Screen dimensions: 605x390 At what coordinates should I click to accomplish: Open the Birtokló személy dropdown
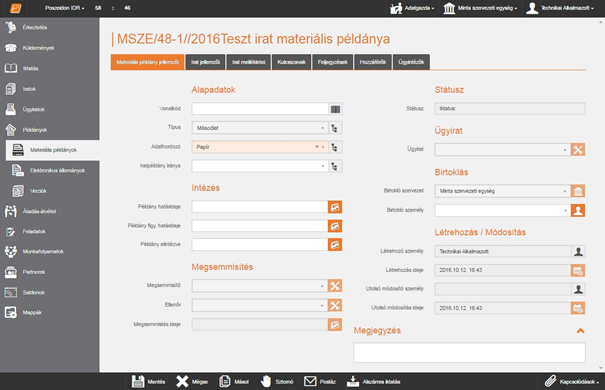click(x=502, y=210)
